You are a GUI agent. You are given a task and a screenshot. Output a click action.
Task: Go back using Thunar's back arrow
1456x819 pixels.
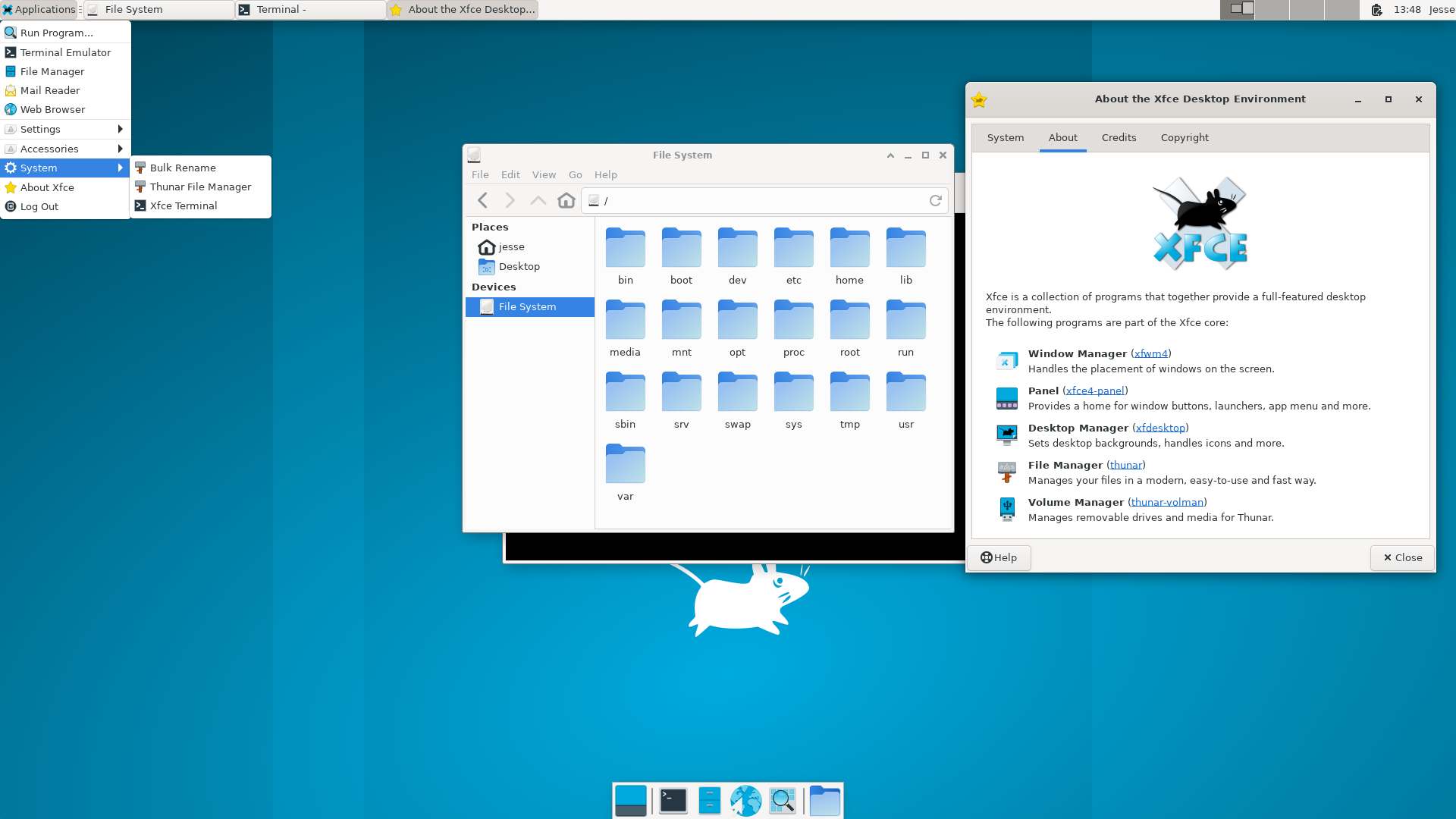(x=482, y=200)
